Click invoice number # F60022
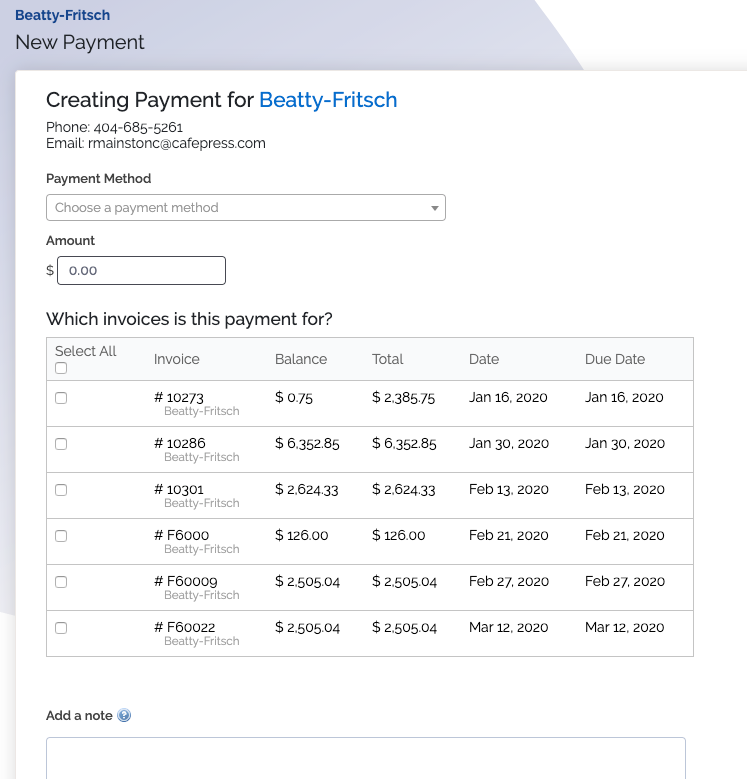The width and height of the screenshot is (747, 779). [185, 627]
